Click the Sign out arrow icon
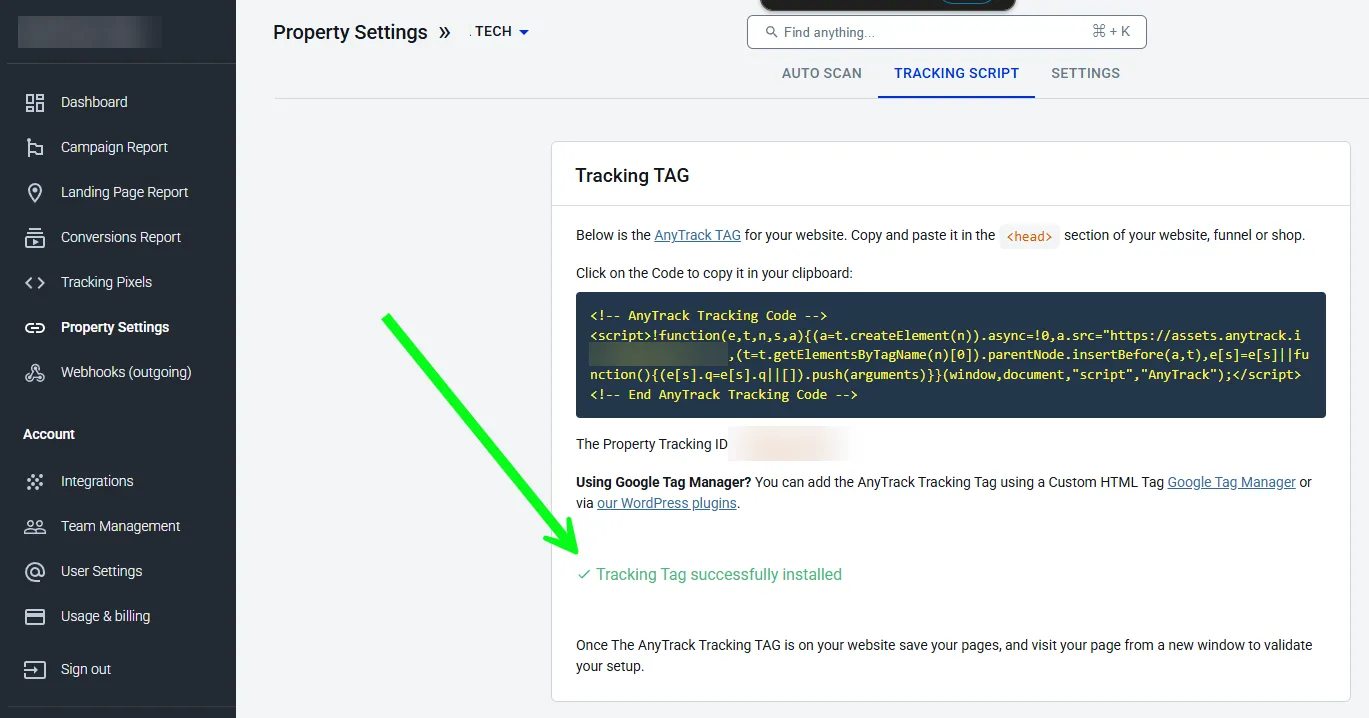This screenshot has width=1369, height=718. (x=35, y=669)
